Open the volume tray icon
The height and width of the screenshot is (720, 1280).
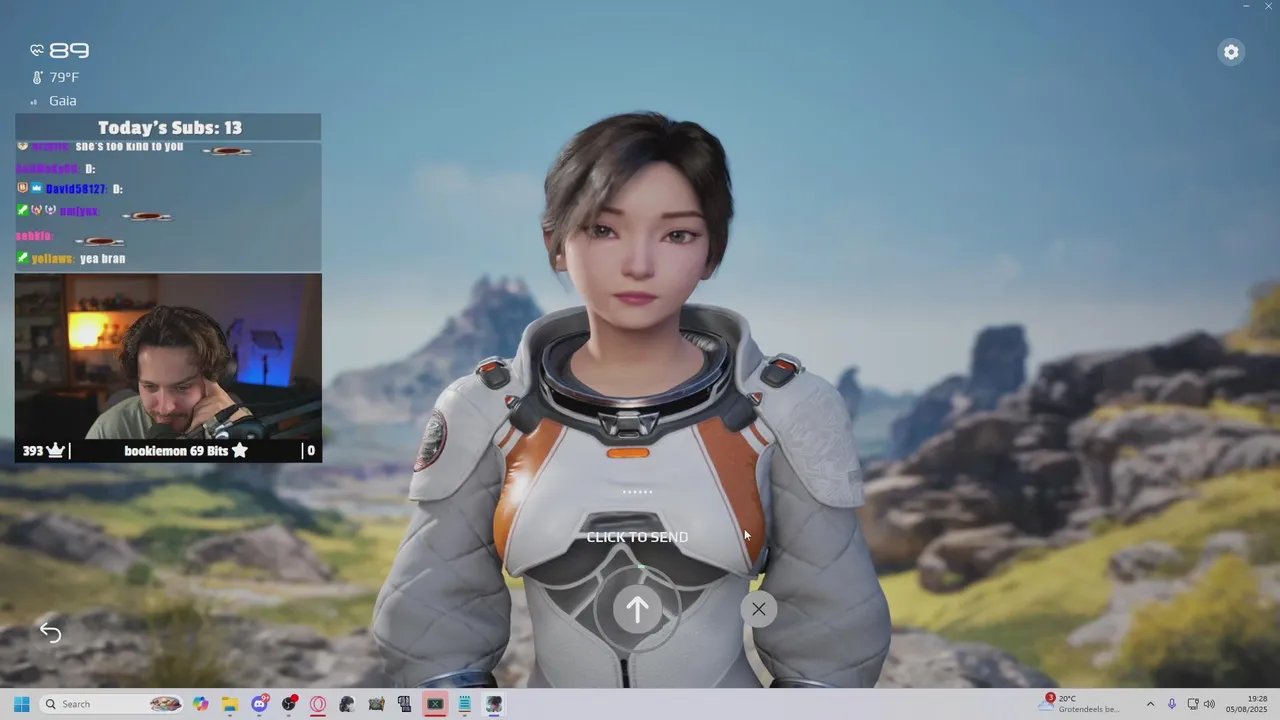tap(1209, 704)
